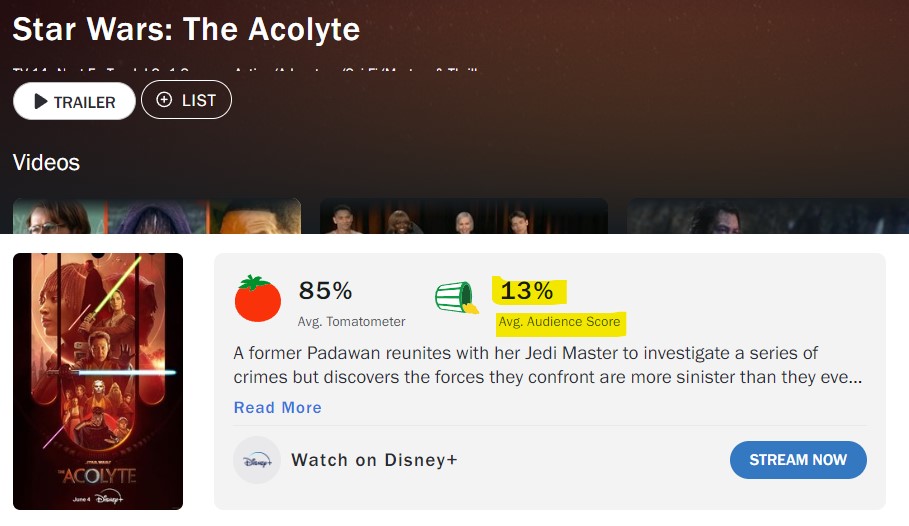
Task: Click the 85% Tomatometer score
Action: pyautogui.click(x=326, y=291)
